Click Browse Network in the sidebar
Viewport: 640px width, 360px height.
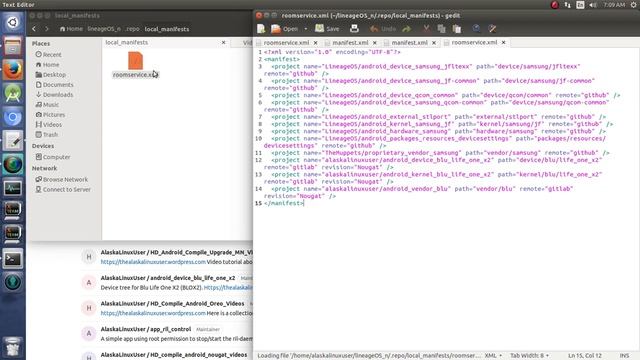tap(61, 179)
